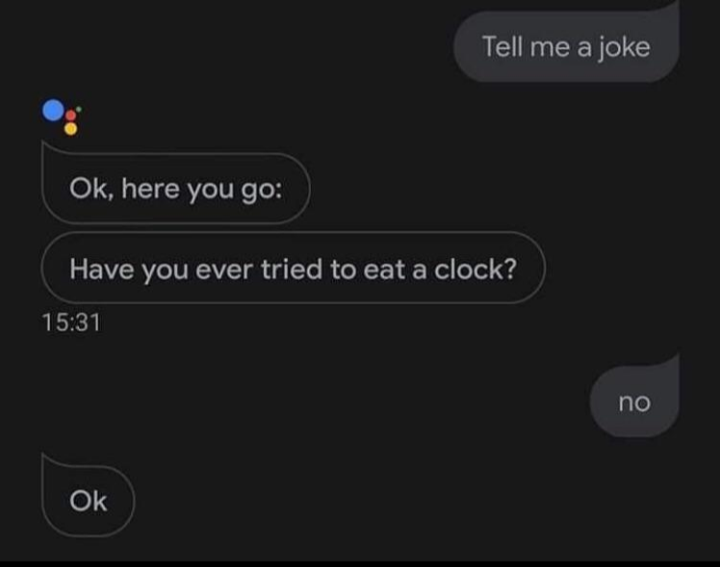
Task: Select the "Tell me a joke" message bubble
Action: [566, 47]
